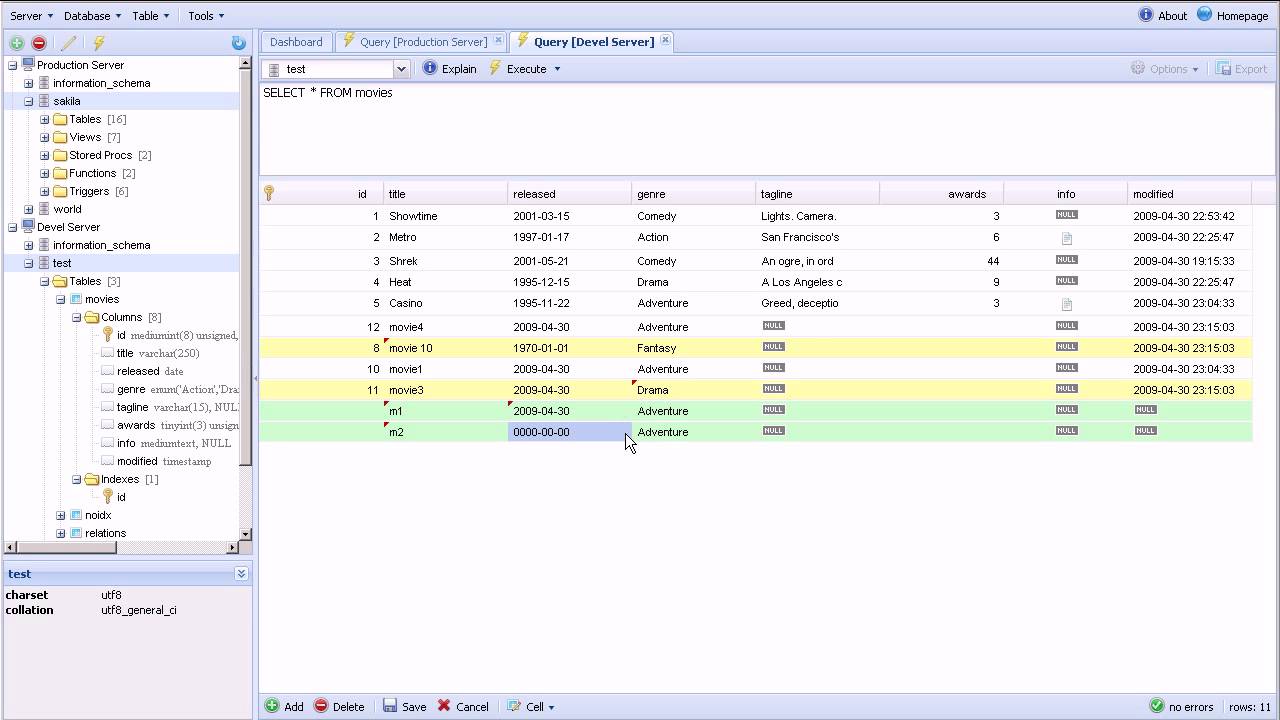Viewport: 1280px width, 720px height.
Task: Click the red remove server icon
Action: [39, 43]
